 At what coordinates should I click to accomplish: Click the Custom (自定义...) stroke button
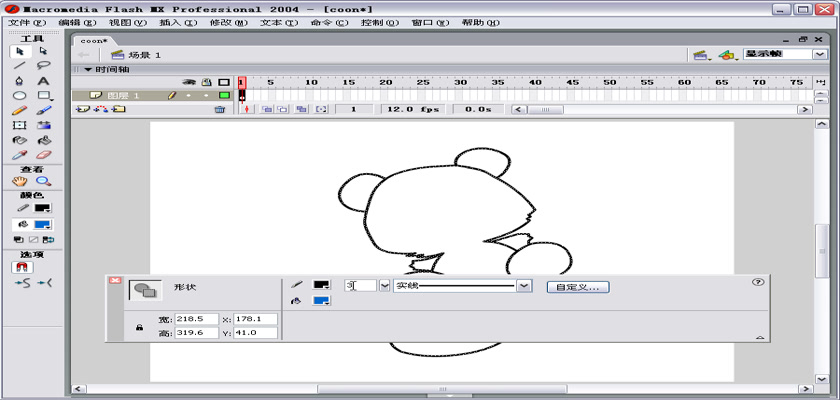click(578, 286)
